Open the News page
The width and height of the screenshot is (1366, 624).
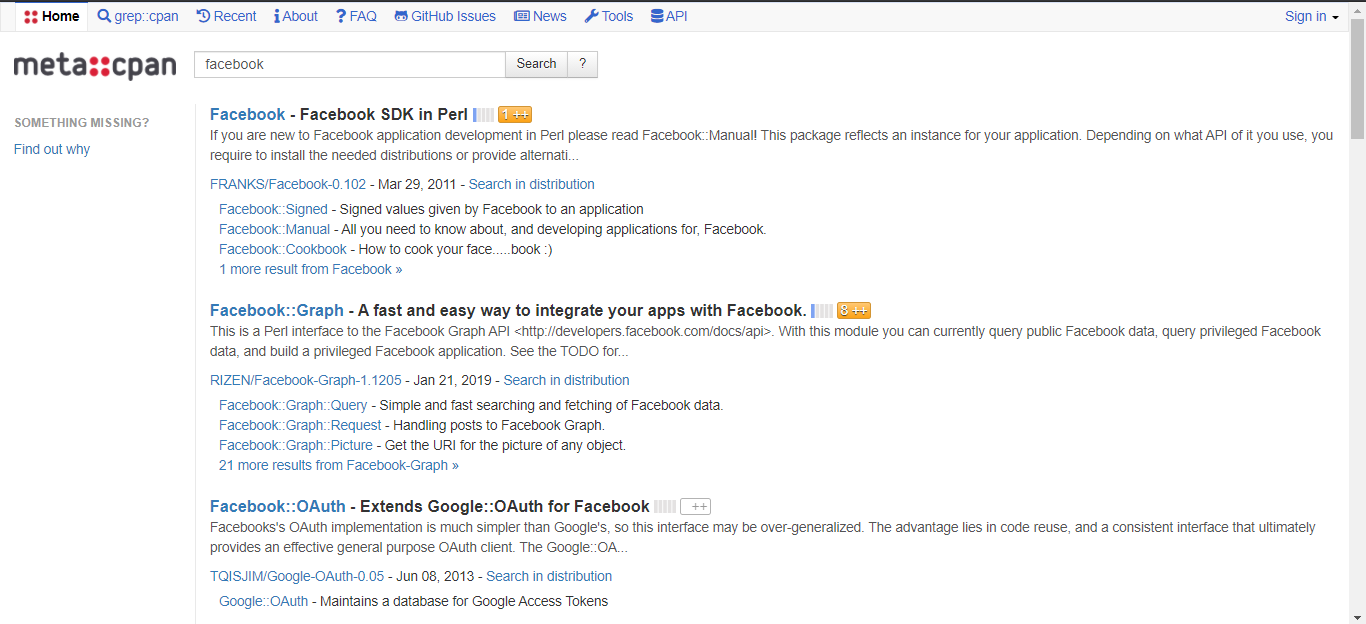[540, 16]
